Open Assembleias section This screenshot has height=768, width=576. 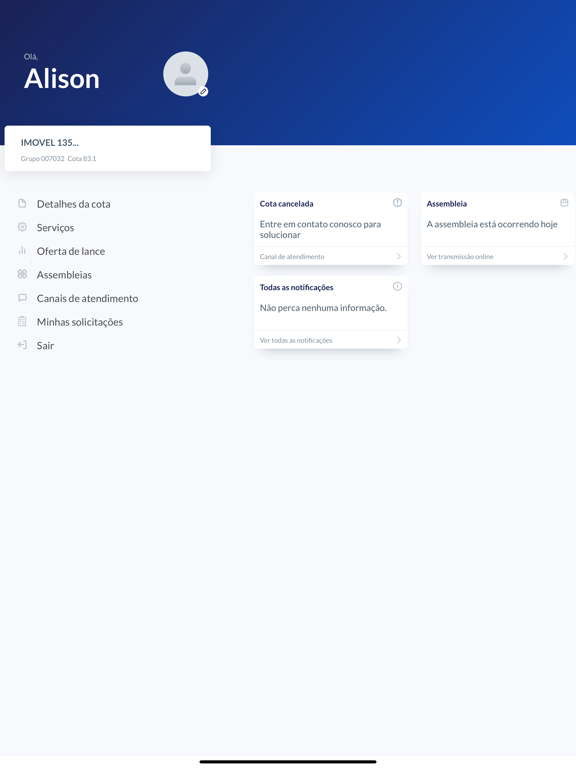point(64,274)
